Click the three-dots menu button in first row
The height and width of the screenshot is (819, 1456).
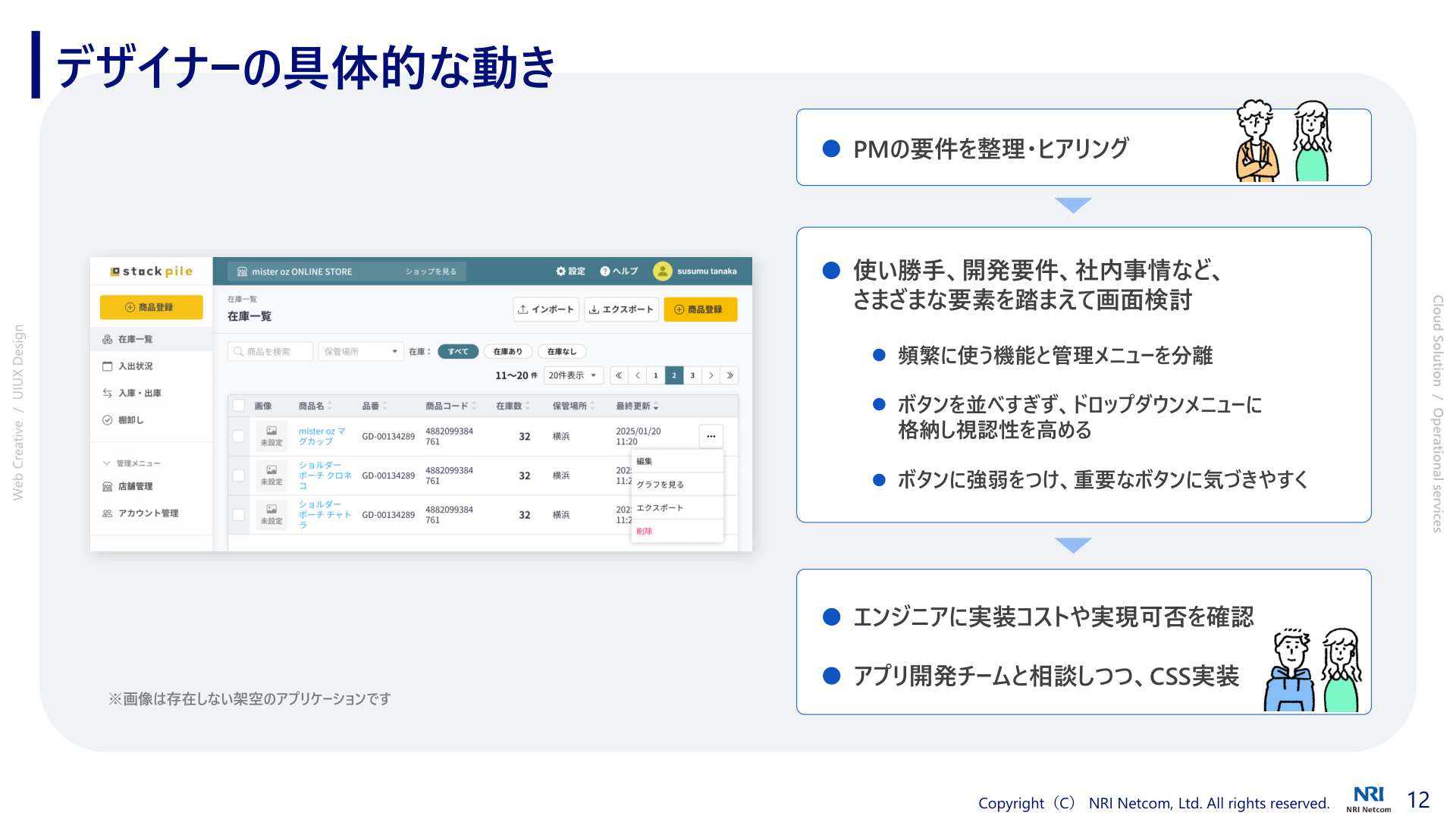(711, 436)
